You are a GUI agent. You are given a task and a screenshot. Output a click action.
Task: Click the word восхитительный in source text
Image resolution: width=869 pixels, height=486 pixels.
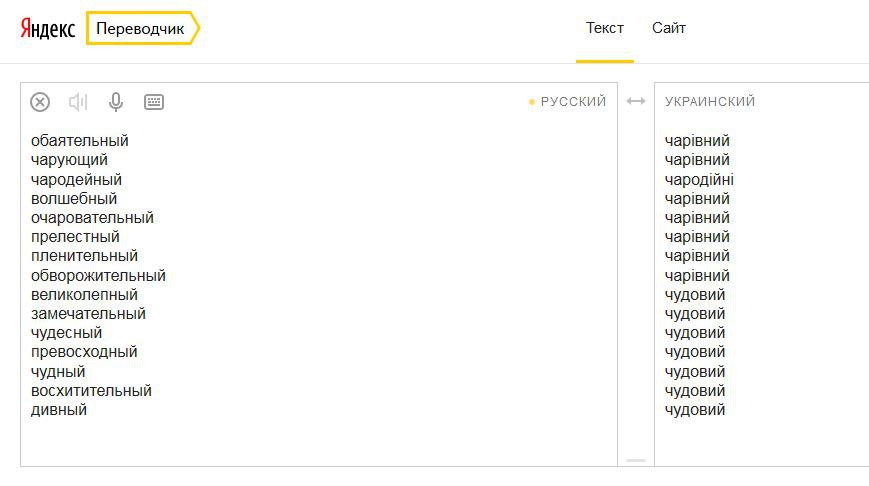coord(91,391)
